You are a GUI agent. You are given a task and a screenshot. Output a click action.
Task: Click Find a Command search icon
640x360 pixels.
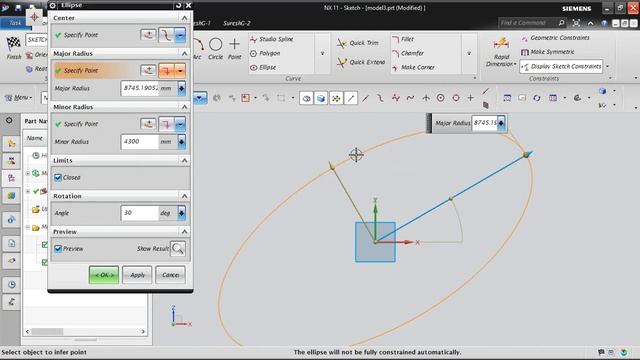(562, 23)
